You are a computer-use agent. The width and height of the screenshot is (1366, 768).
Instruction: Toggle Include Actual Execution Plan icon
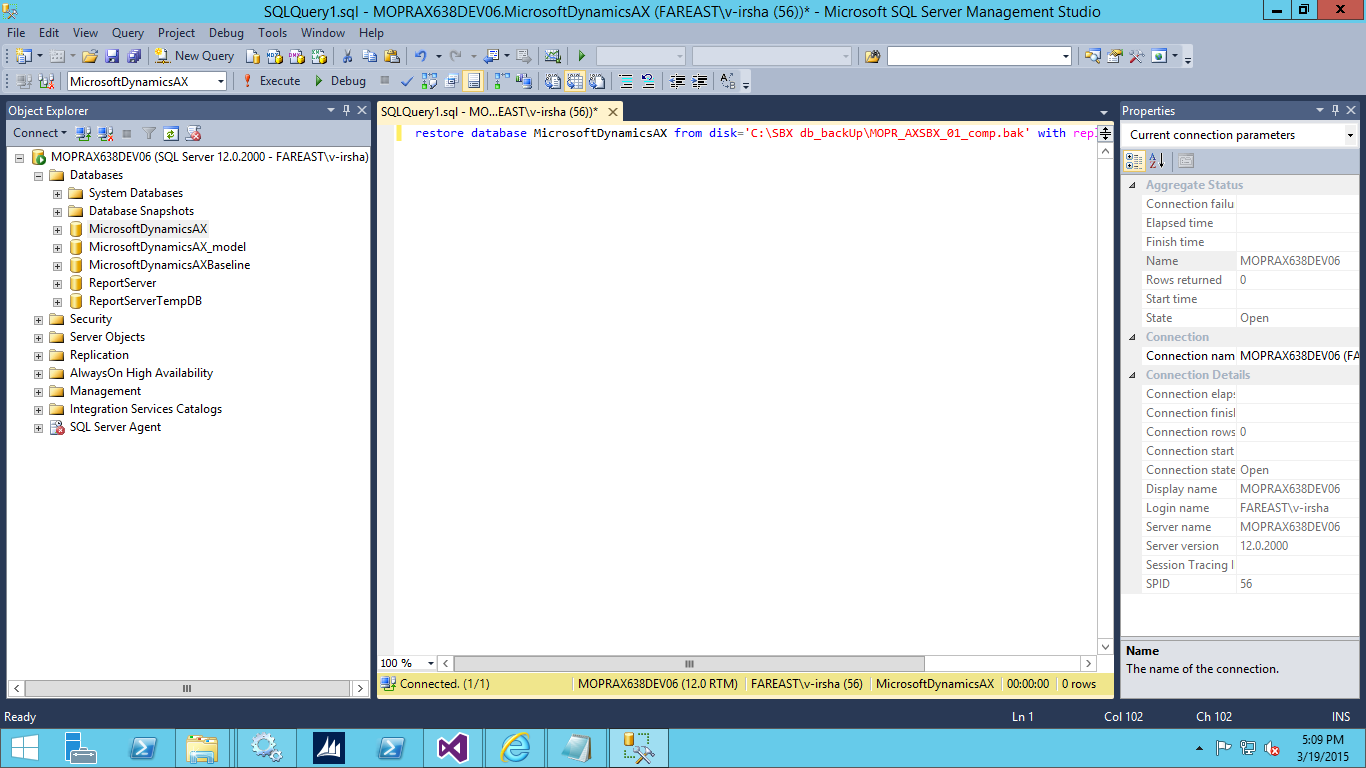click(501, 81)
